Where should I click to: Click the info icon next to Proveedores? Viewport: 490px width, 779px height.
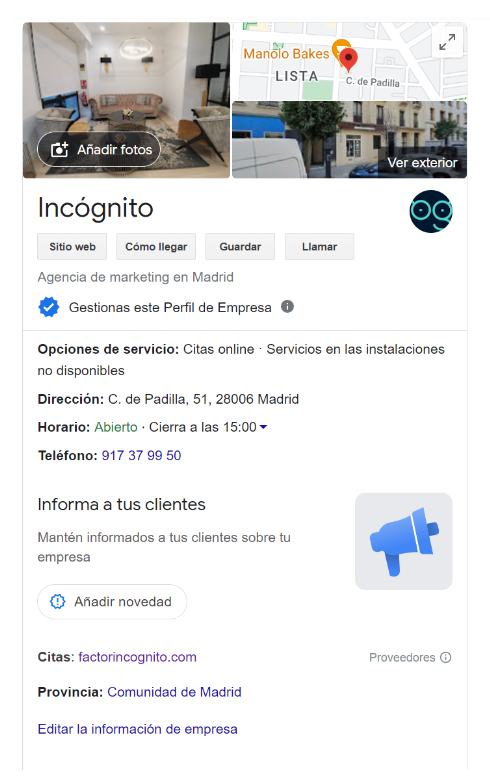pyautogui.click(x=446, y=657)
